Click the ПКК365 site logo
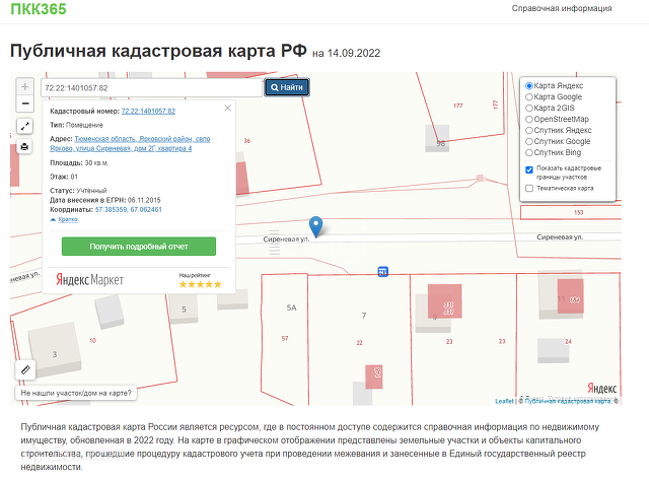The height and width of the screenshot is (480, 649). (x=38, y=9)
